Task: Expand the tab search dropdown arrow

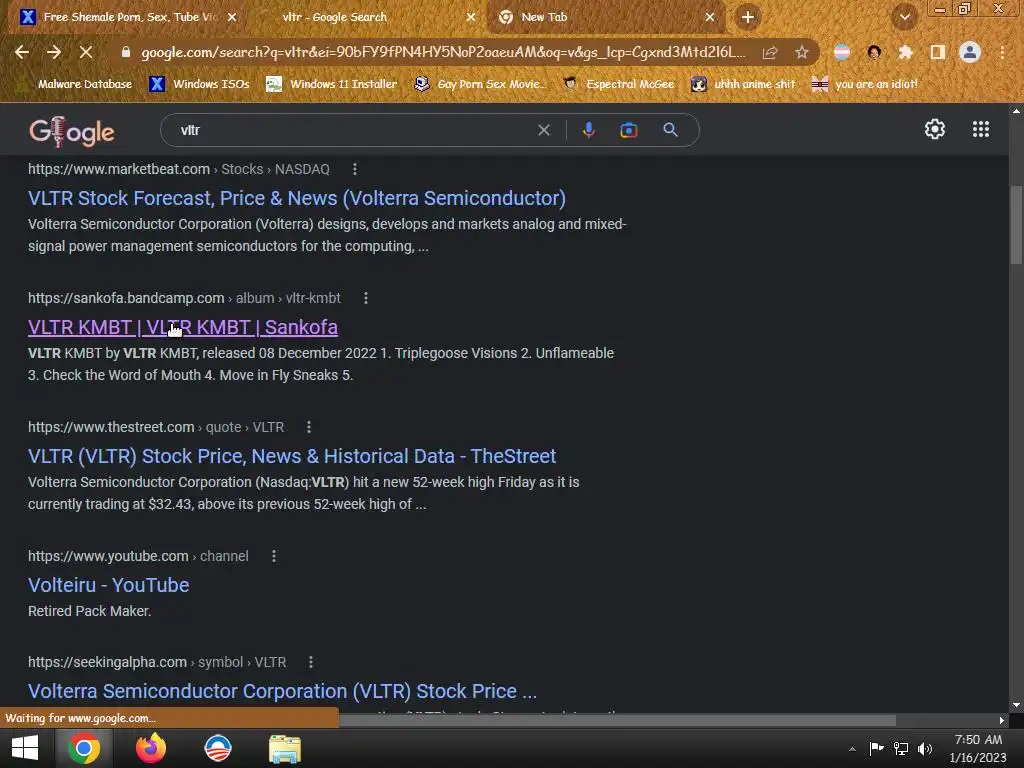Action: click(x=905, y=17)
